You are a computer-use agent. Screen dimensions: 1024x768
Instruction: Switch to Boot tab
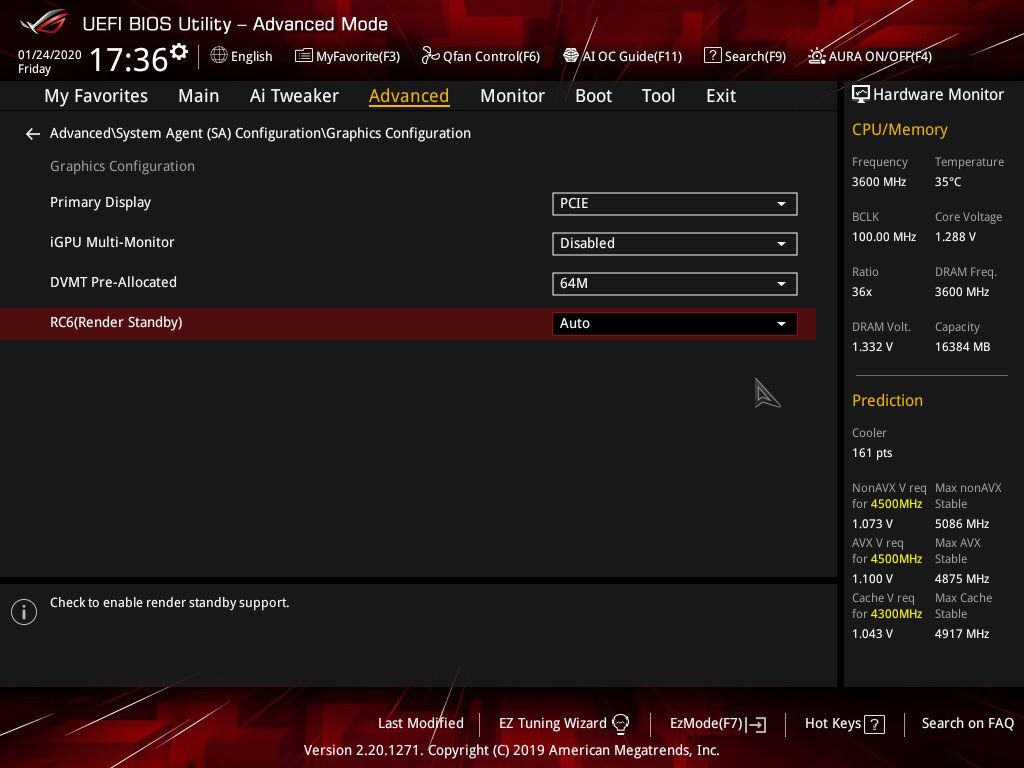coord(593,96)
